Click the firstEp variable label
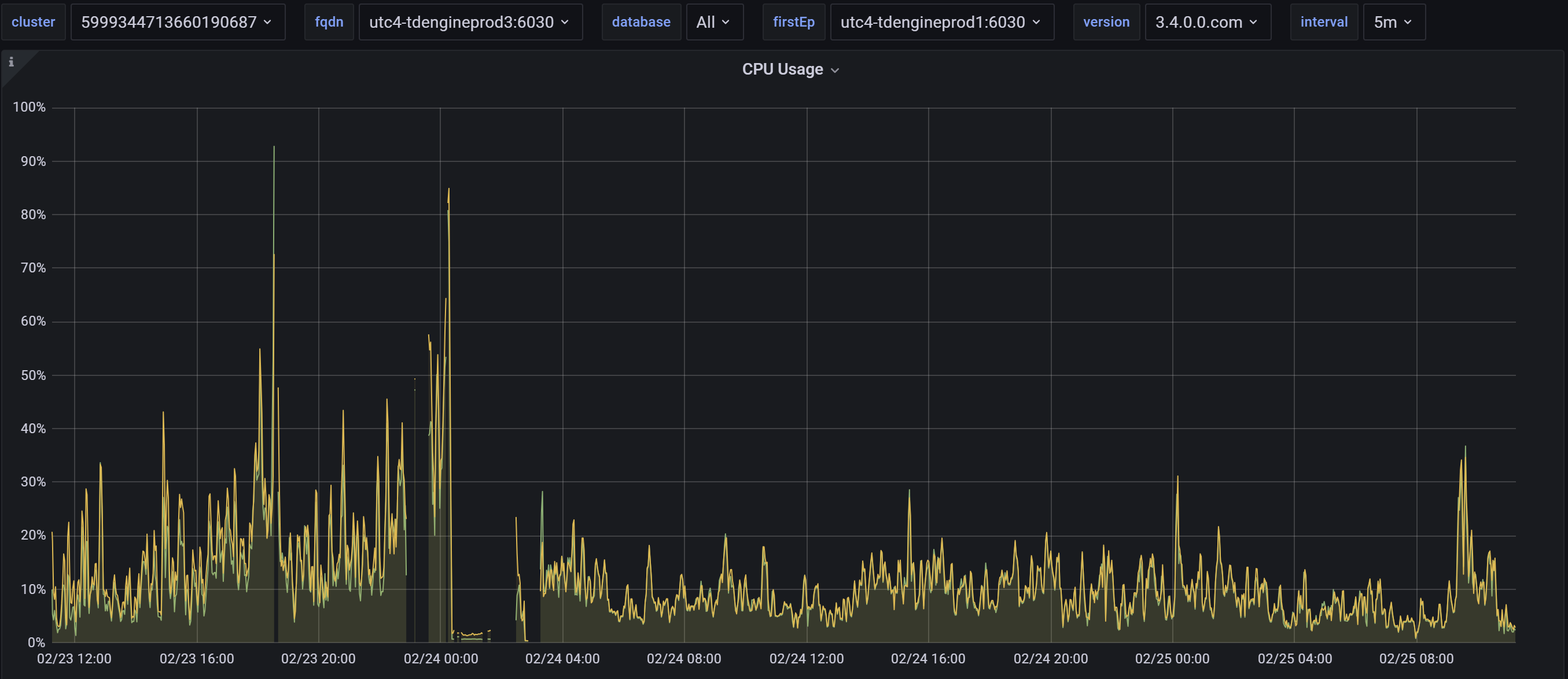This screenshot has width=1568, height=679. pos(793,23)
